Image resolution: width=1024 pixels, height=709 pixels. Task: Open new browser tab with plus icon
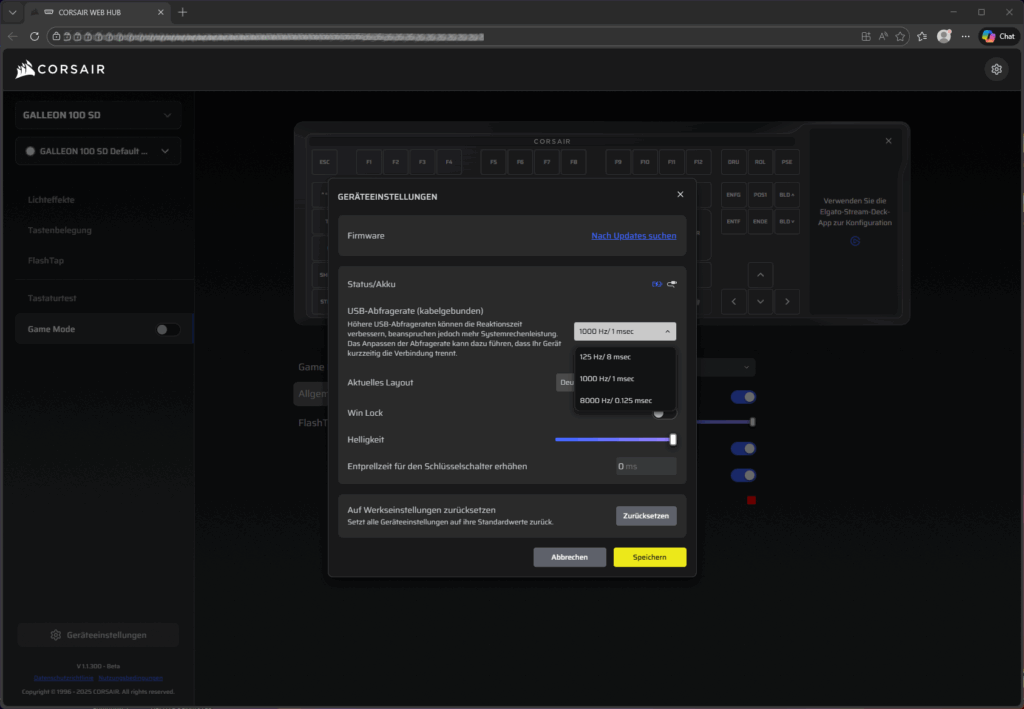182,11
